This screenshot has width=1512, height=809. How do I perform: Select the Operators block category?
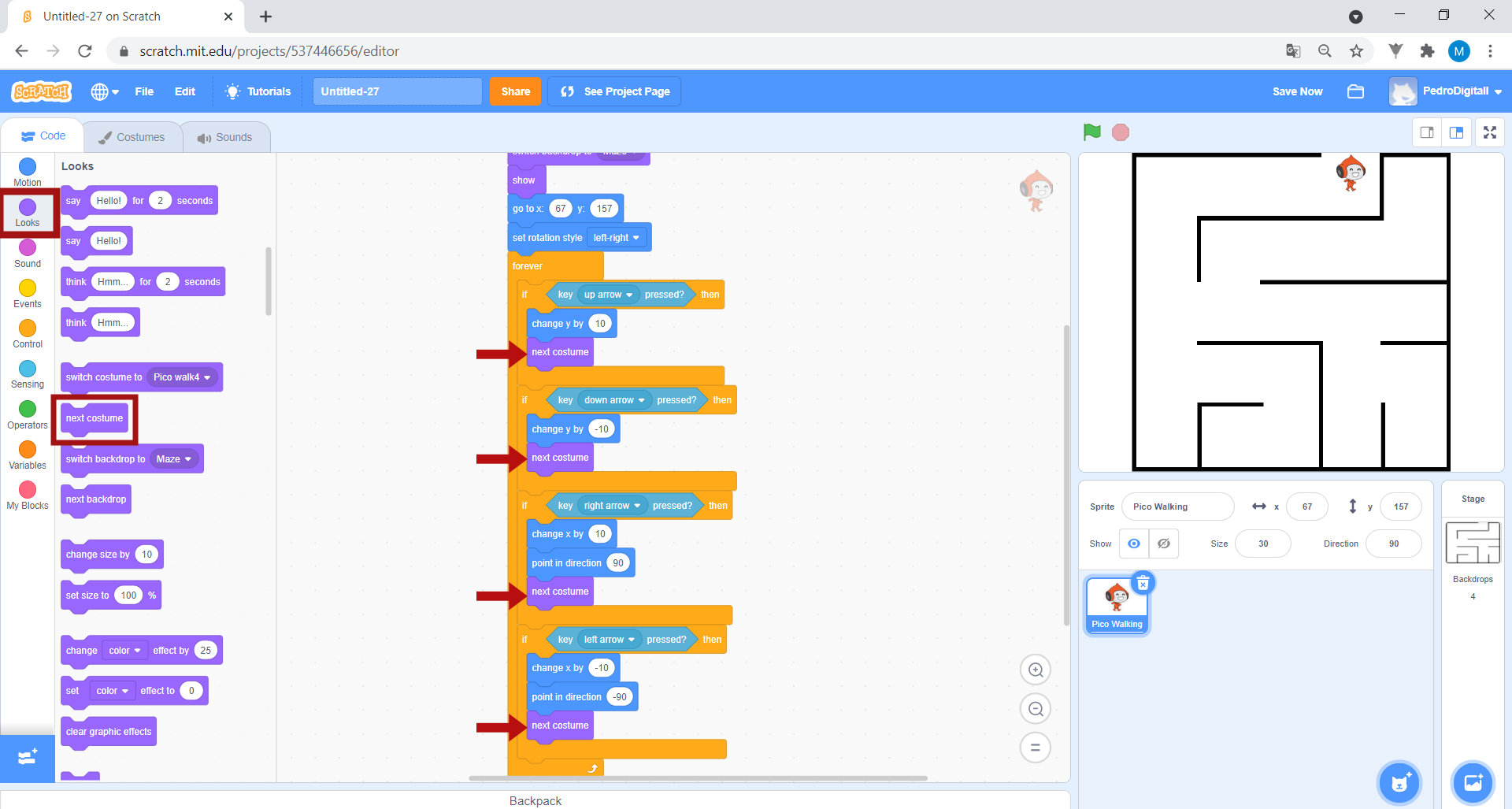28,414
